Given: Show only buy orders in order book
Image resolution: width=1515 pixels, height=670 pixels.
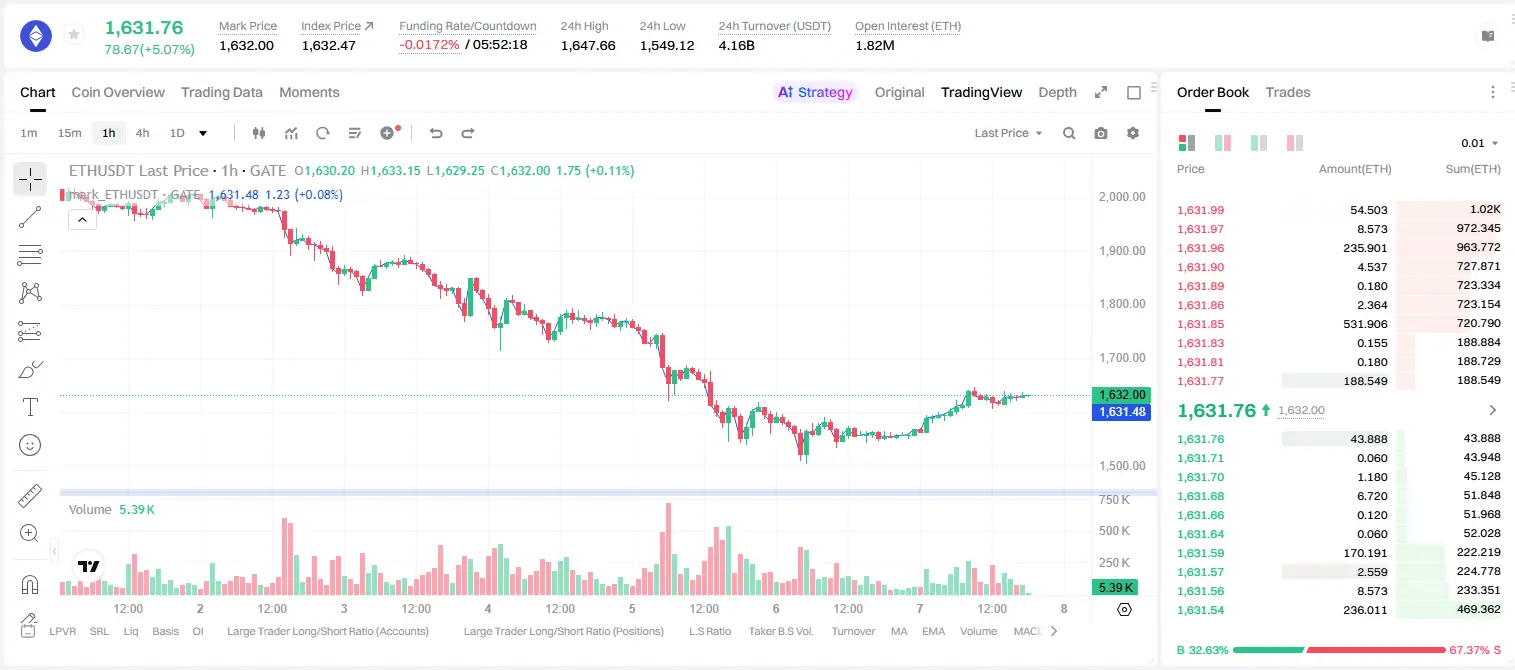Looking at the screenshot, I should pos(1259,143).
